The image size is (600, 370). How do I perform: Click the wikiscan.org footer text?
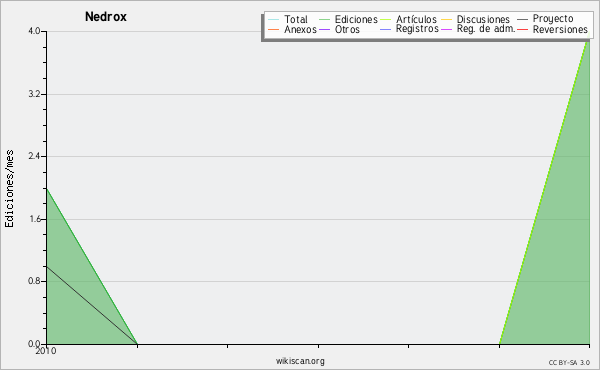click(300, 361)
